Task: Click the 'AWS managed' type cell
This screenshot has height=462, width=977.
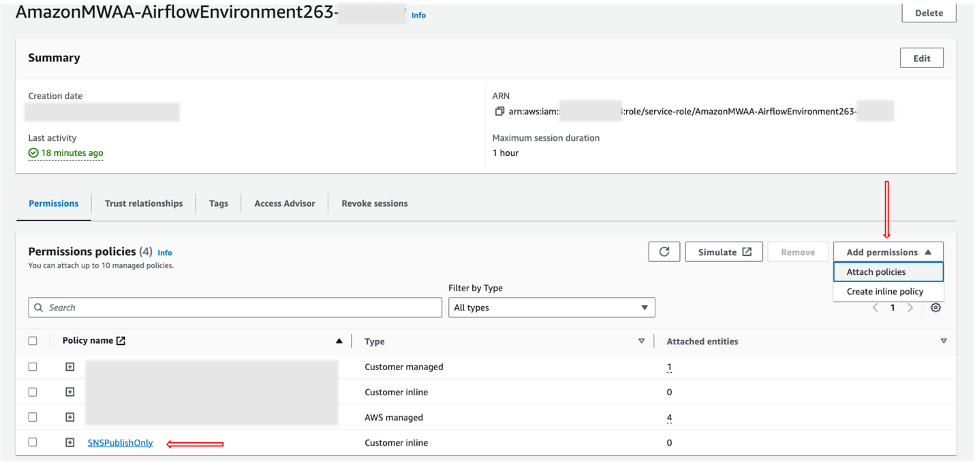Action: 394,417
